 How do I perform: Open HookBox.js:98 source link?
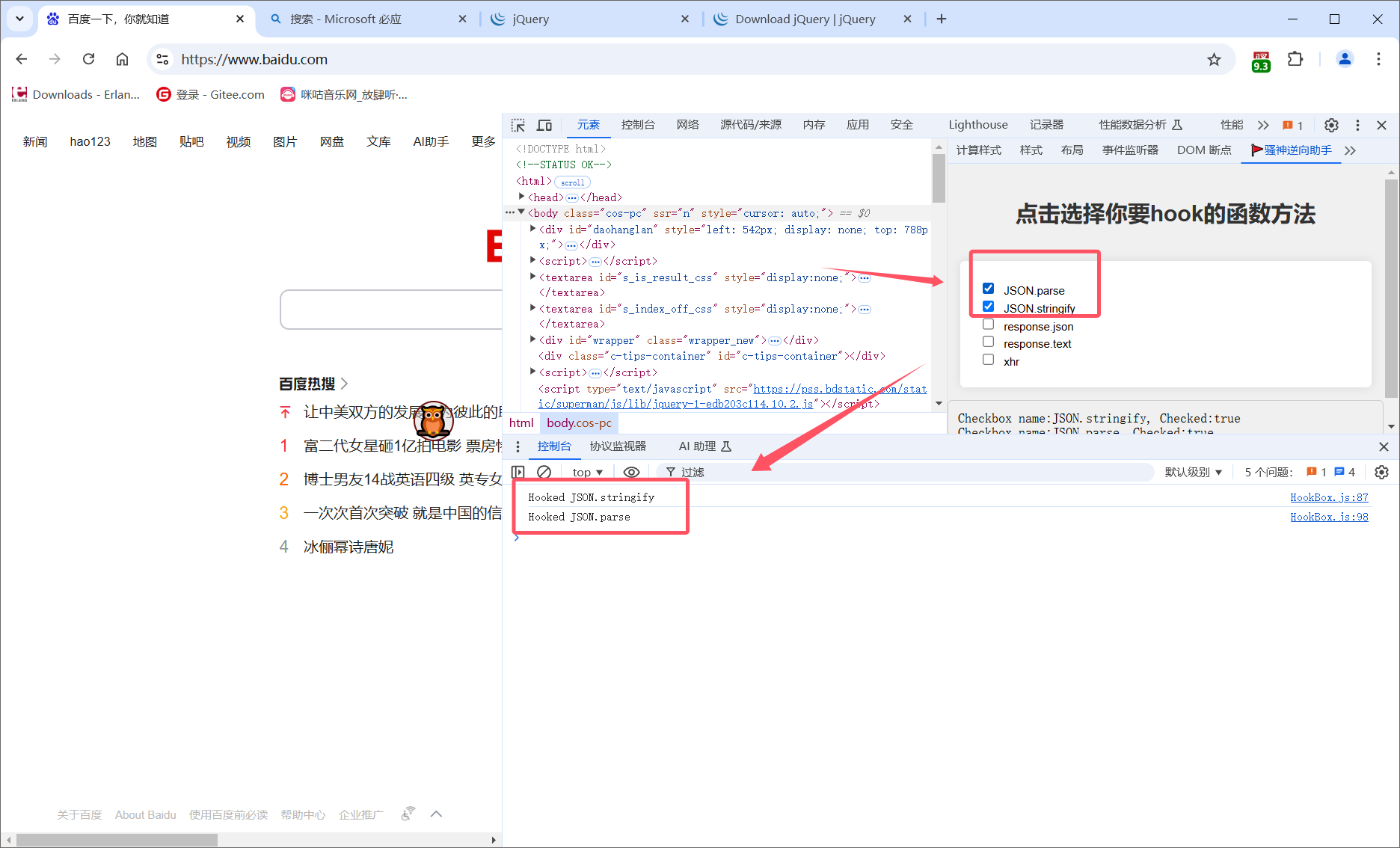click(1329, 517)
